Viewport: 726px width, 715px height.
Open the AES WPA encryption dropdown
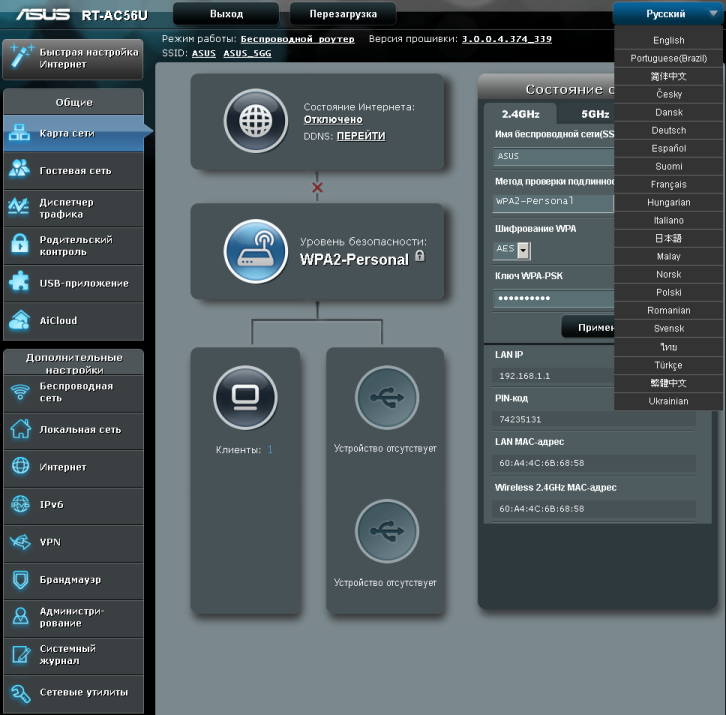[512, 250]
